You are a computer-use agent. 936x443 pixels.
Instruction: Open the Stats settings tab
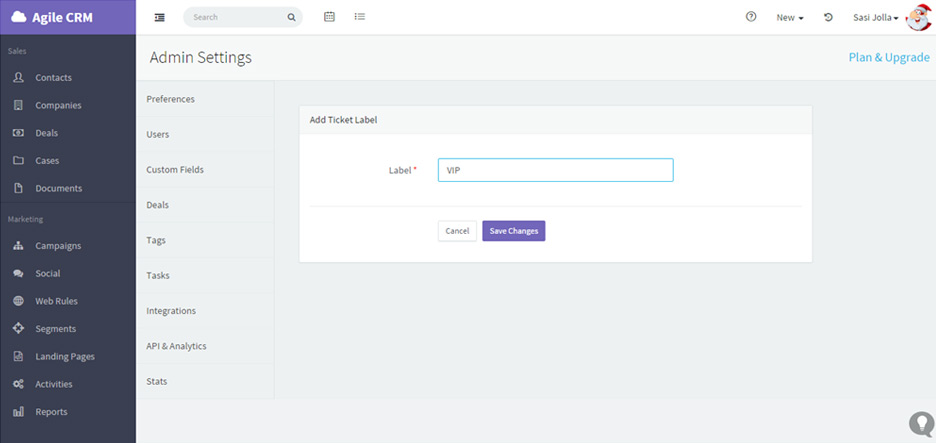[x=205, y=381]
